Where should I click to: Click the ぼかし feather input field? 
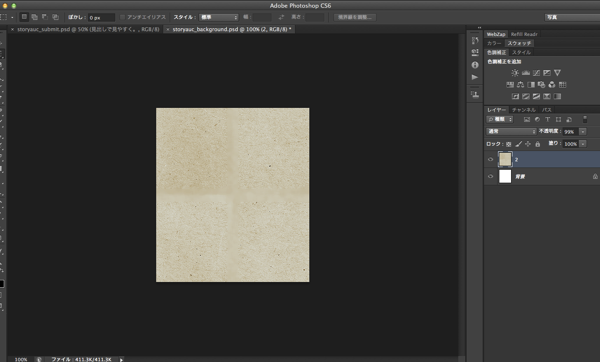coord(101,18)
